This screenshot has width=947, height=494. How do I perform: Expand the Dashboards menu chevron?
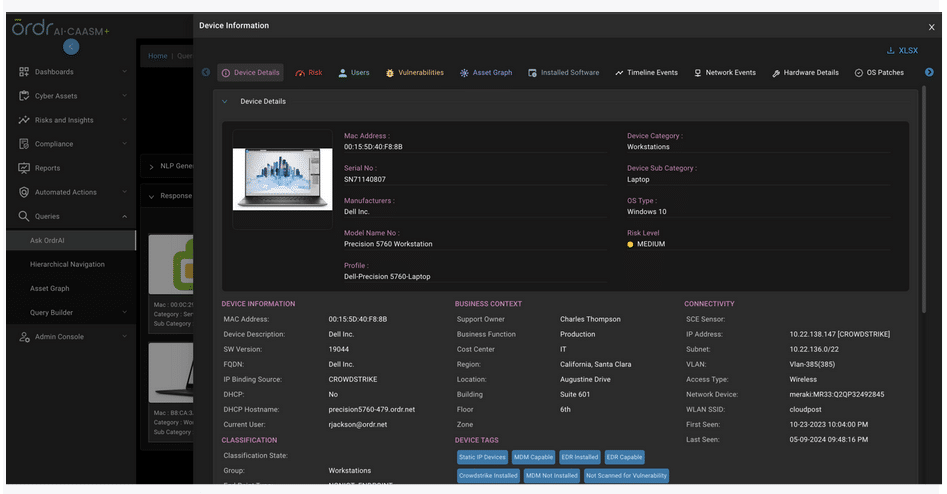pos(124,71)
